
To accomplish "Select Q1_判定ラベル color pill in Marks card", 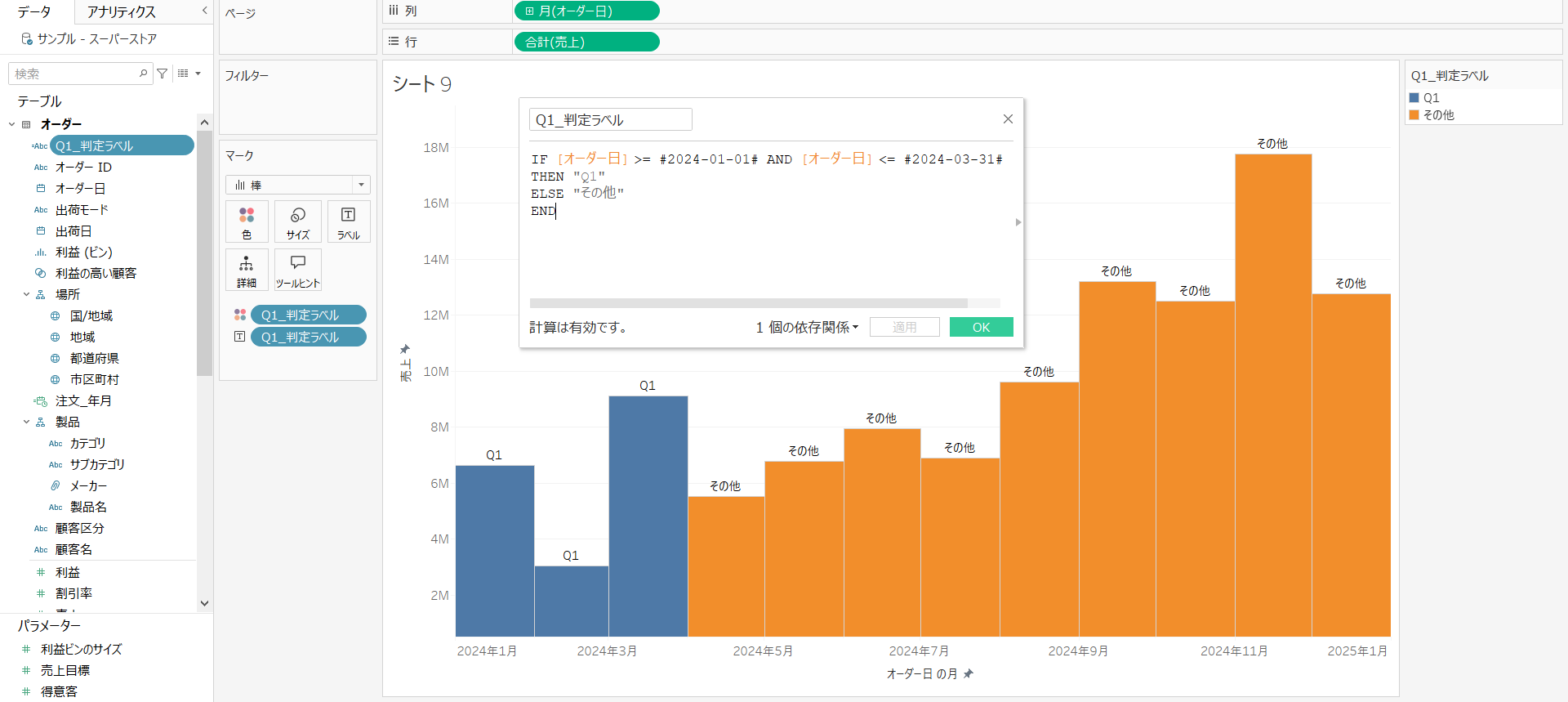I will coord(308,315).
